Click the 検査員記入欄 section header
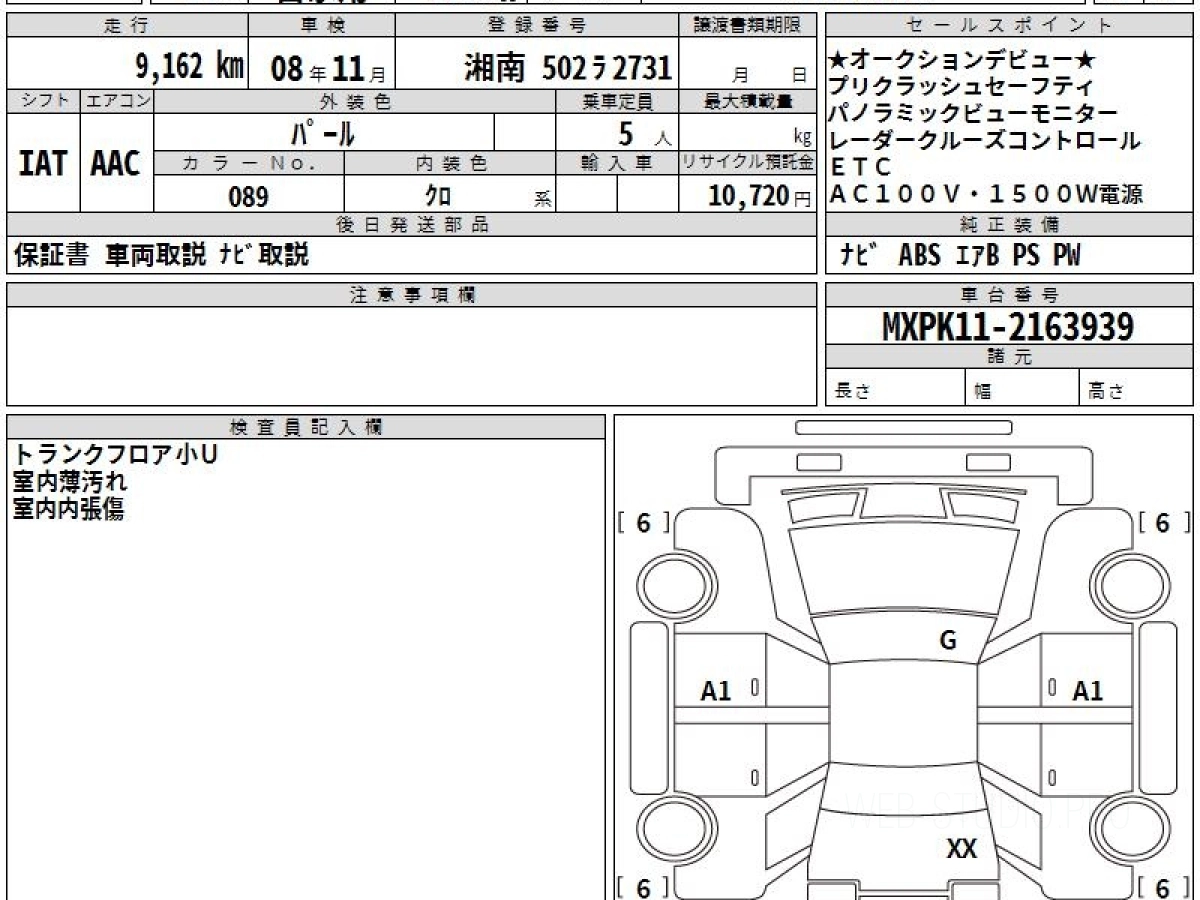Viewport: 1200px width, 900px height. [x=305, y=427]
